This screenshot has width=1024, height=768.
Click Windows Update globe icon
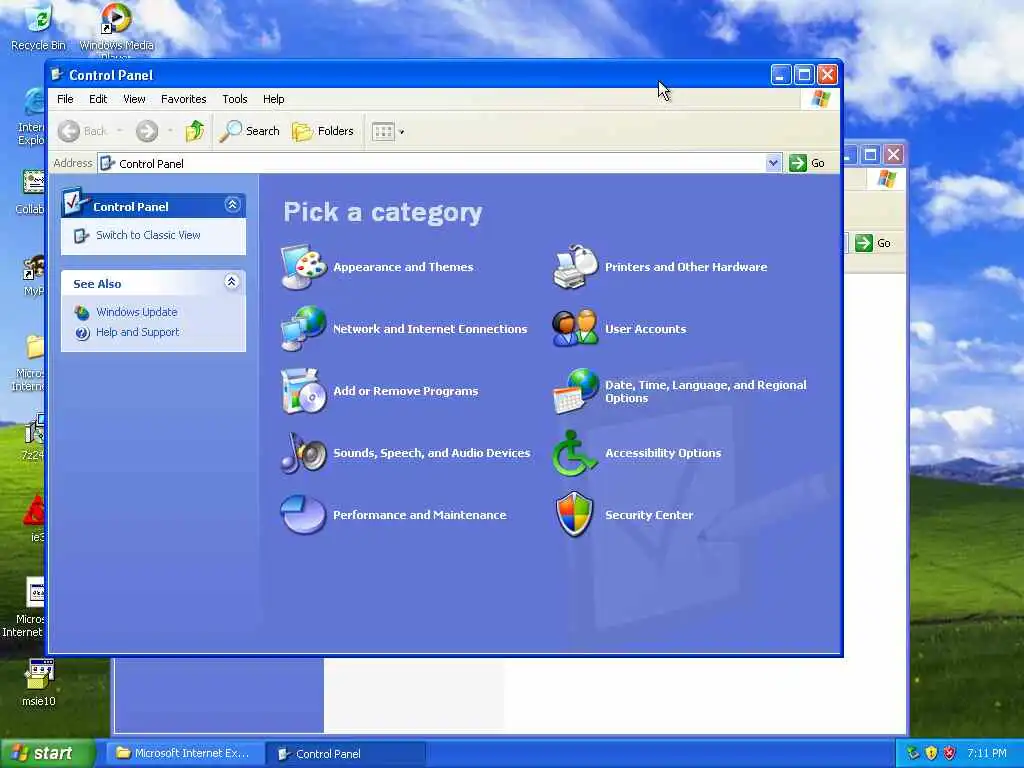point(82,313)
